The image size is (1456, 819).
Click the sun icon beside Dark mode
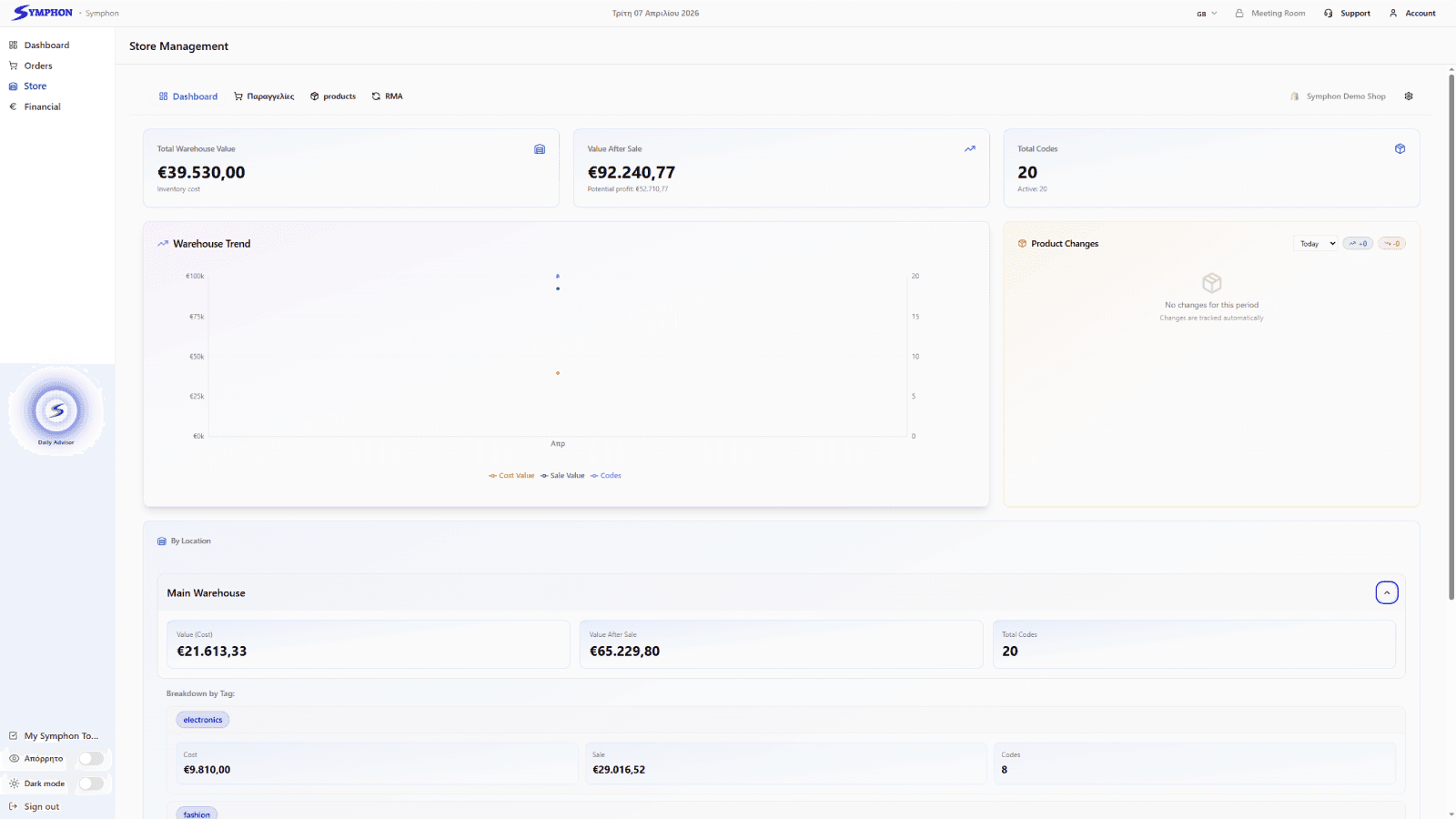[x=14, y=784]
